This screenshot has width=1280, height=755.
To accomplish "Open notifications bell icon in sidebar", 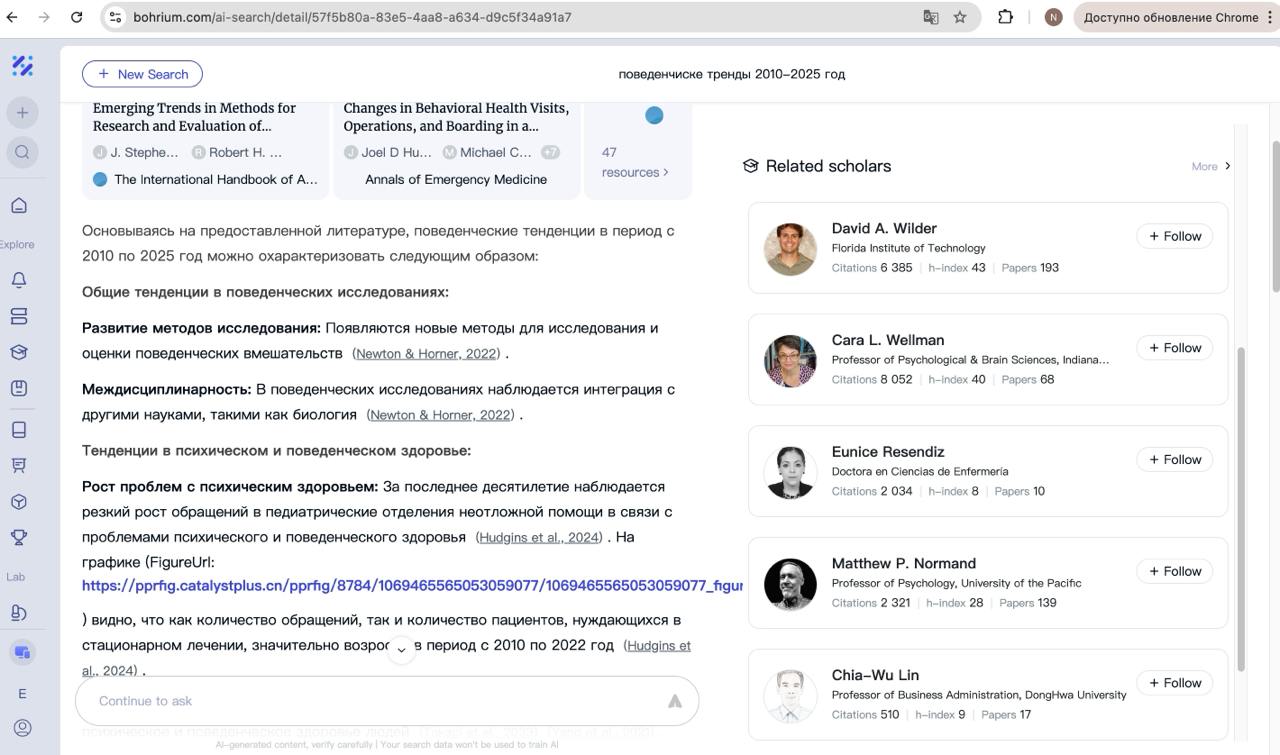I will pyautogui.click(x=19, y=280).
